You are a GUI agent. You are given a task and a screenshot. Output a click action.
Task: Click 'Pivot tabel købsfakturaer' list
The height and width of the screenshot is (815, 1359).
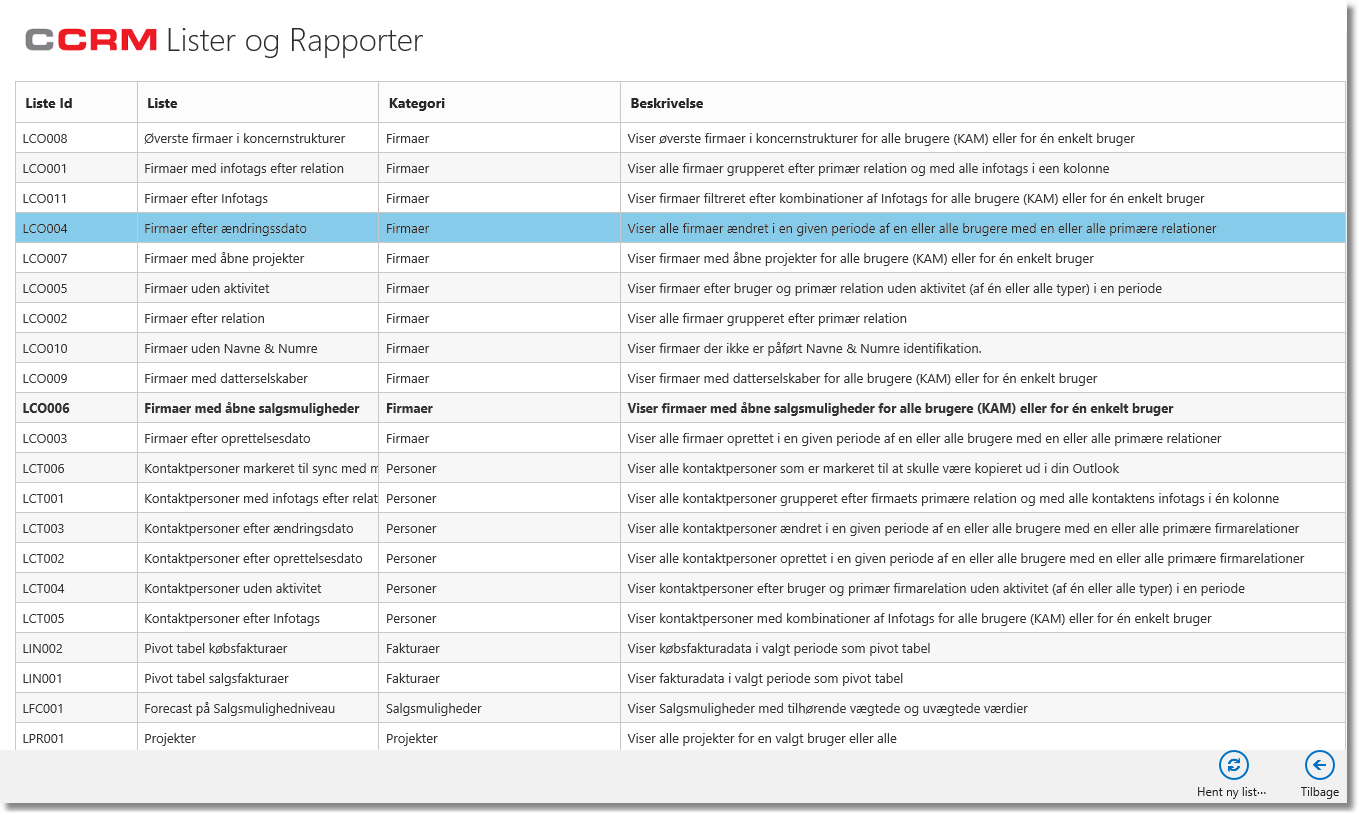point(216,648)
